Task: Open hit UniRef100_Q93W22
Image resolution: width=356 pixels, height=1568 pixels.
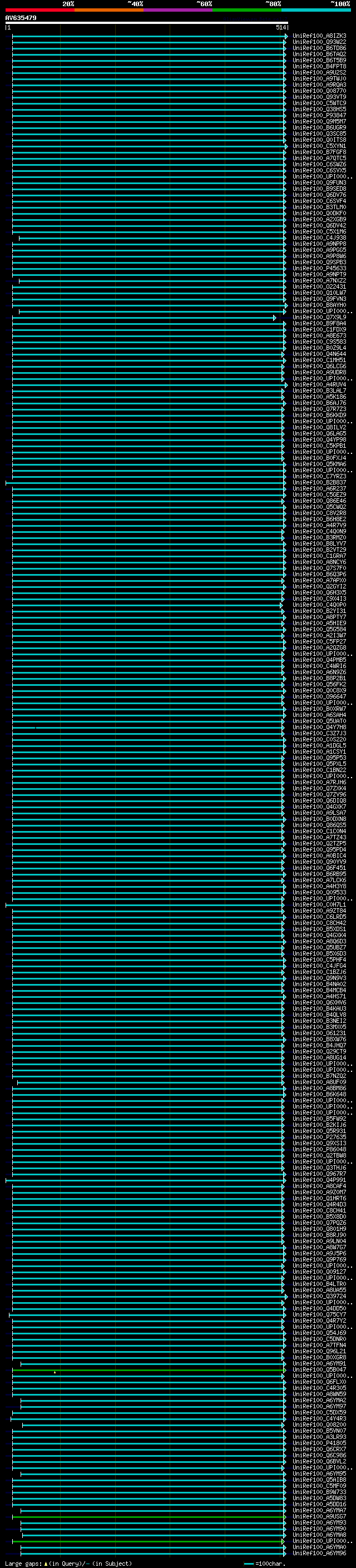Action: coord(319,42)
